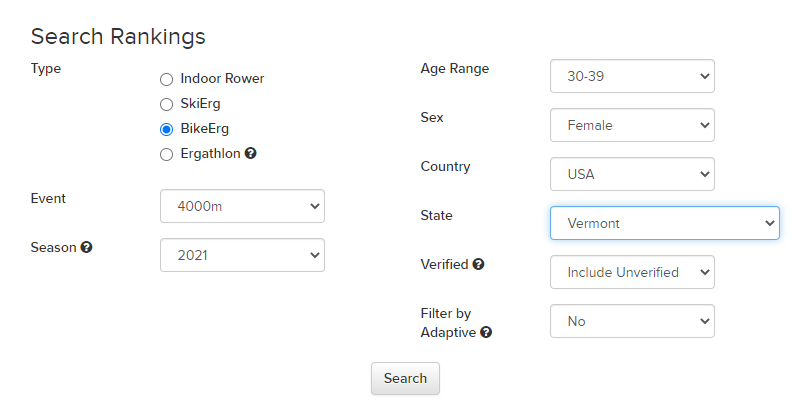Select the Indoor Rower radio button

(x=167, y=79)
